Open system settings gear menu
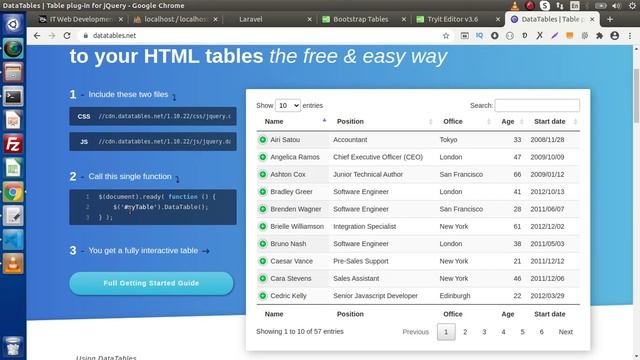Viewport: 640px width, 360px height. point(632,6)
